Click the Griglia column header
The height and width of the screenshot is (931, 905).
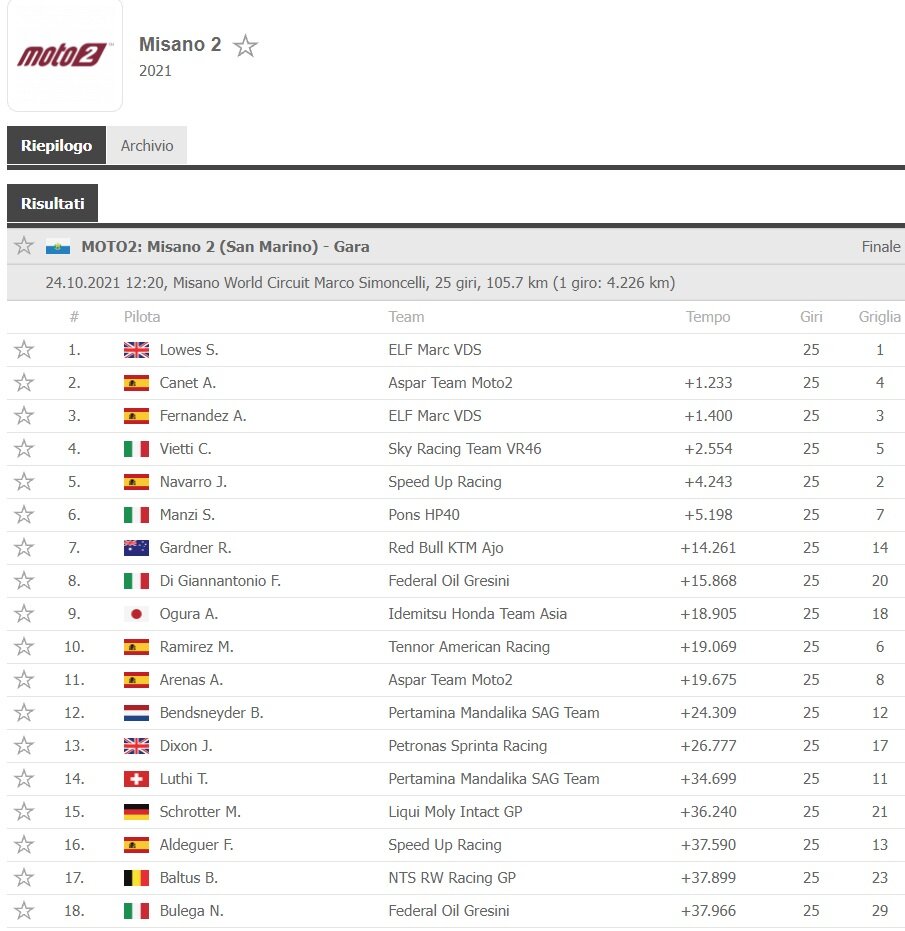(879, 316)
